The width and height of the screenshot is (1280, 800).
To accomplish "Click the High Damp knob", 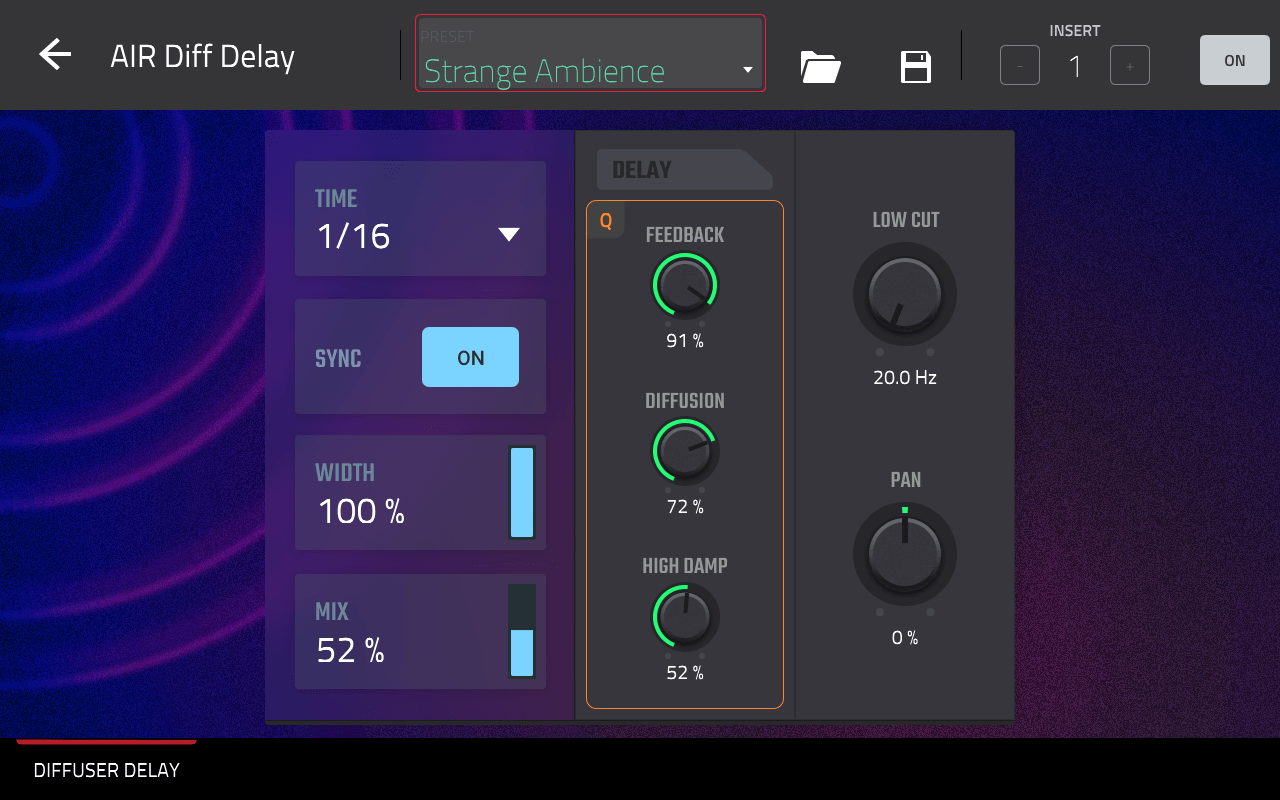I will coord(685,617).
